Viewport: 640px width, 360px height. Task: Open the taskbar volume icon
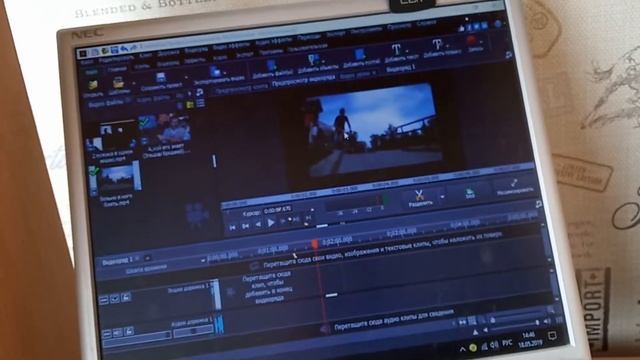tap(494, 345)
